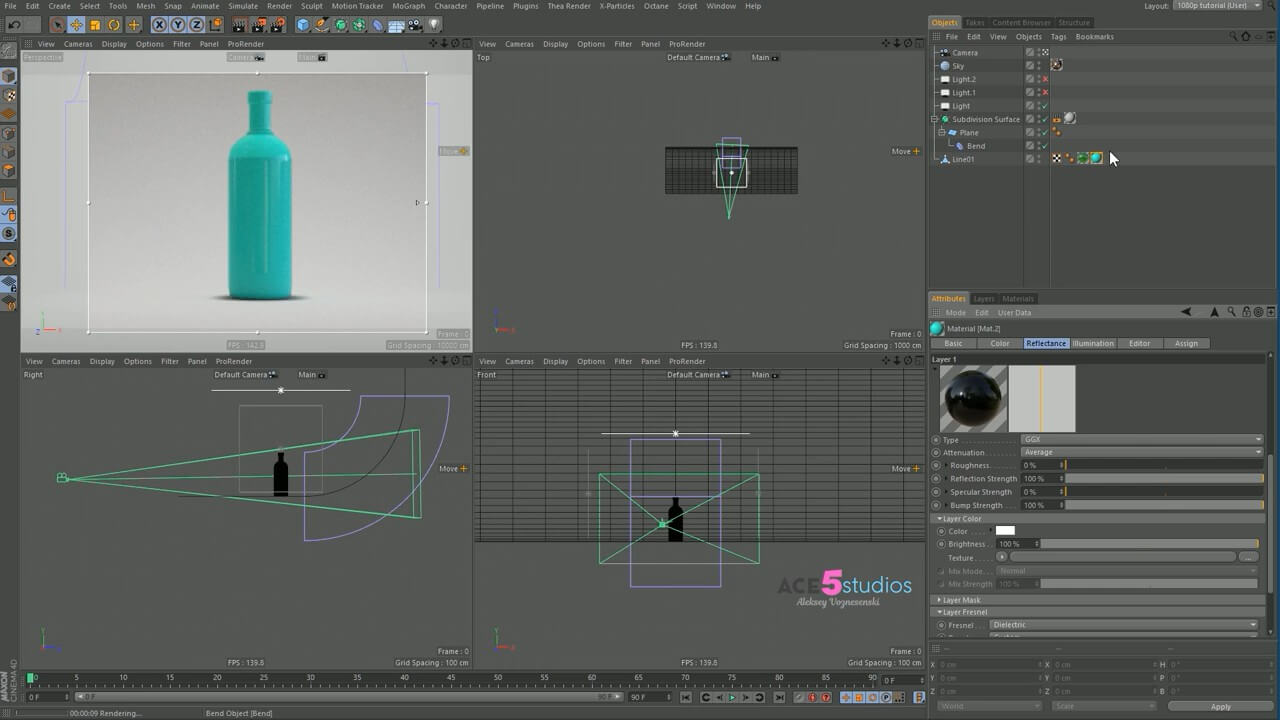The width and height of the screenshot is (1280, 720).
Task: Disable the Subdivision Surface green checkmark
Action: (1045, 119)
